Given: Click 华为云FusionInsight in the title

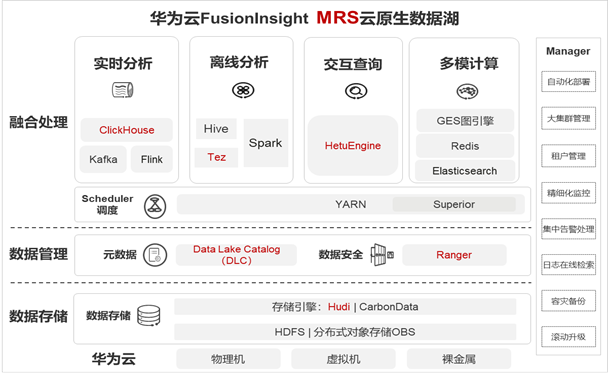Looking at the screenshot, I should (229, 18).
